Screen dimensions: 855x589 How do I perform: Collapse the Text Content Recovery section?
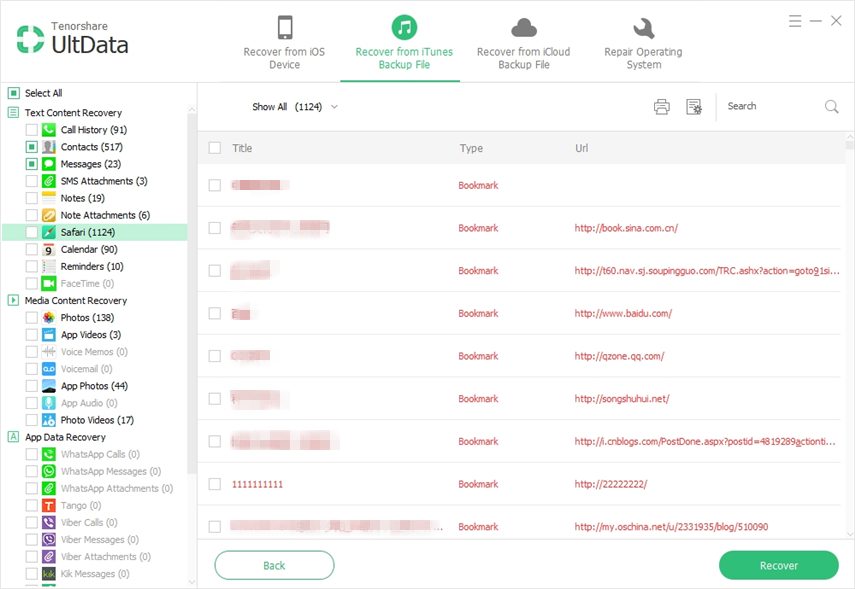point(14,113)
